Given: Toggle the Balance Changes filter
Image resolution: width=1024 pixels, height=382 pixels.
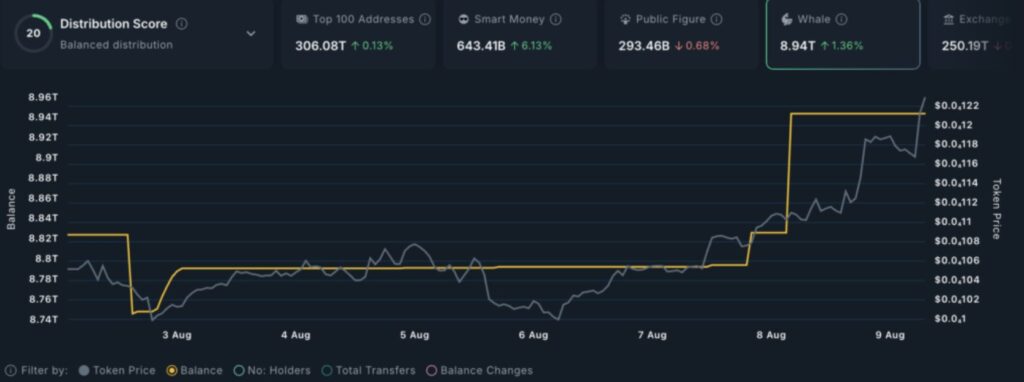Looking at the screenshot, I should [479, 370].
